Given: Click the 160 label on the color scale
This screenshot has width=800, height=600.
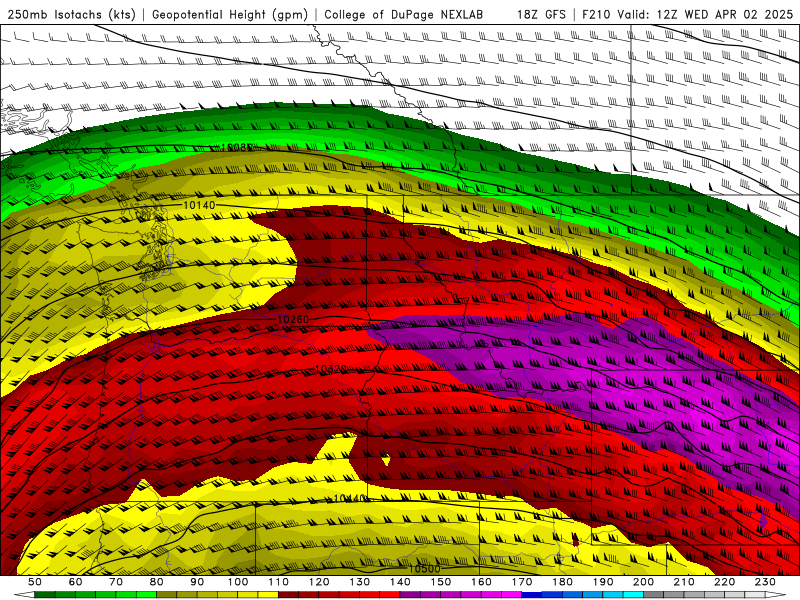Looking at the screenshot, I should coord(481,582).
